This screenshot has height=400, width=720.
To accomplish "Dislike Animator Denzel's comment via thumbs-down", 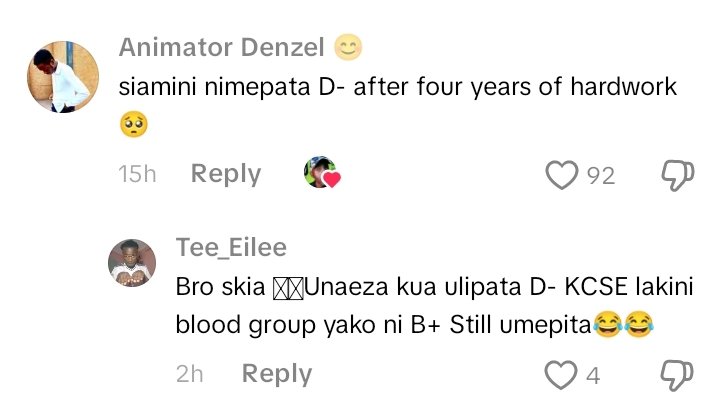I will pos(677,175).
